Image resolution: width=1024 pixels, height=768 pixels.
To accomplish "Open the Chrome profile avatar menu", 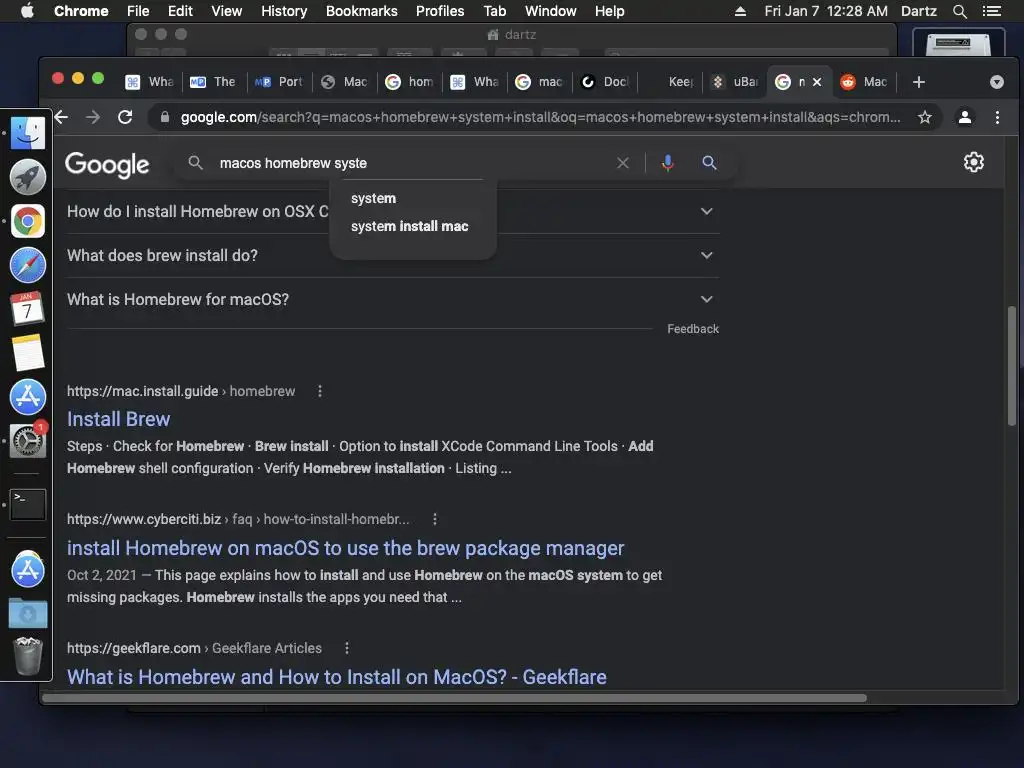I will click(x=965, y=117).
